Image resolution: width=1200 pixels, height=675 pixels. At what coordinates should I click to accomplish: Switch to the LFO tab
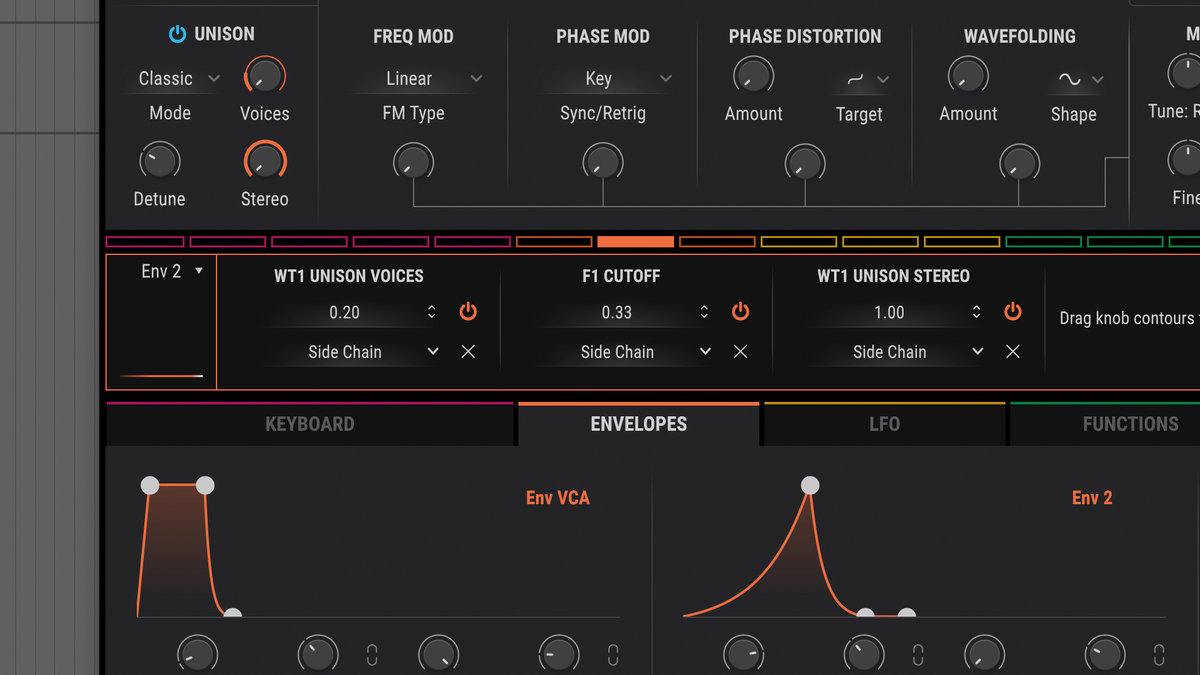point(884,423)
